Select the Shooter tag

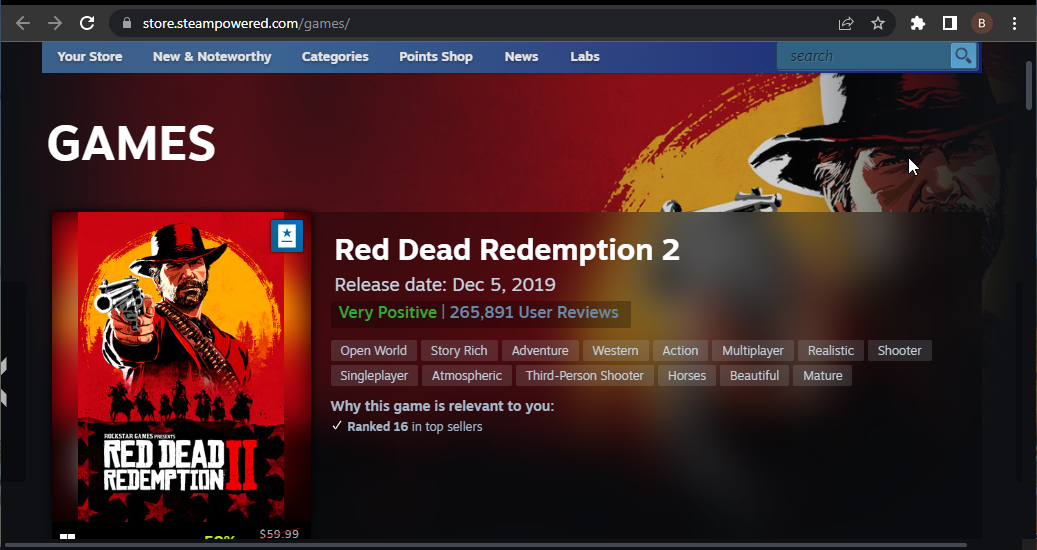pyautogui.click(x=899, y=350)
